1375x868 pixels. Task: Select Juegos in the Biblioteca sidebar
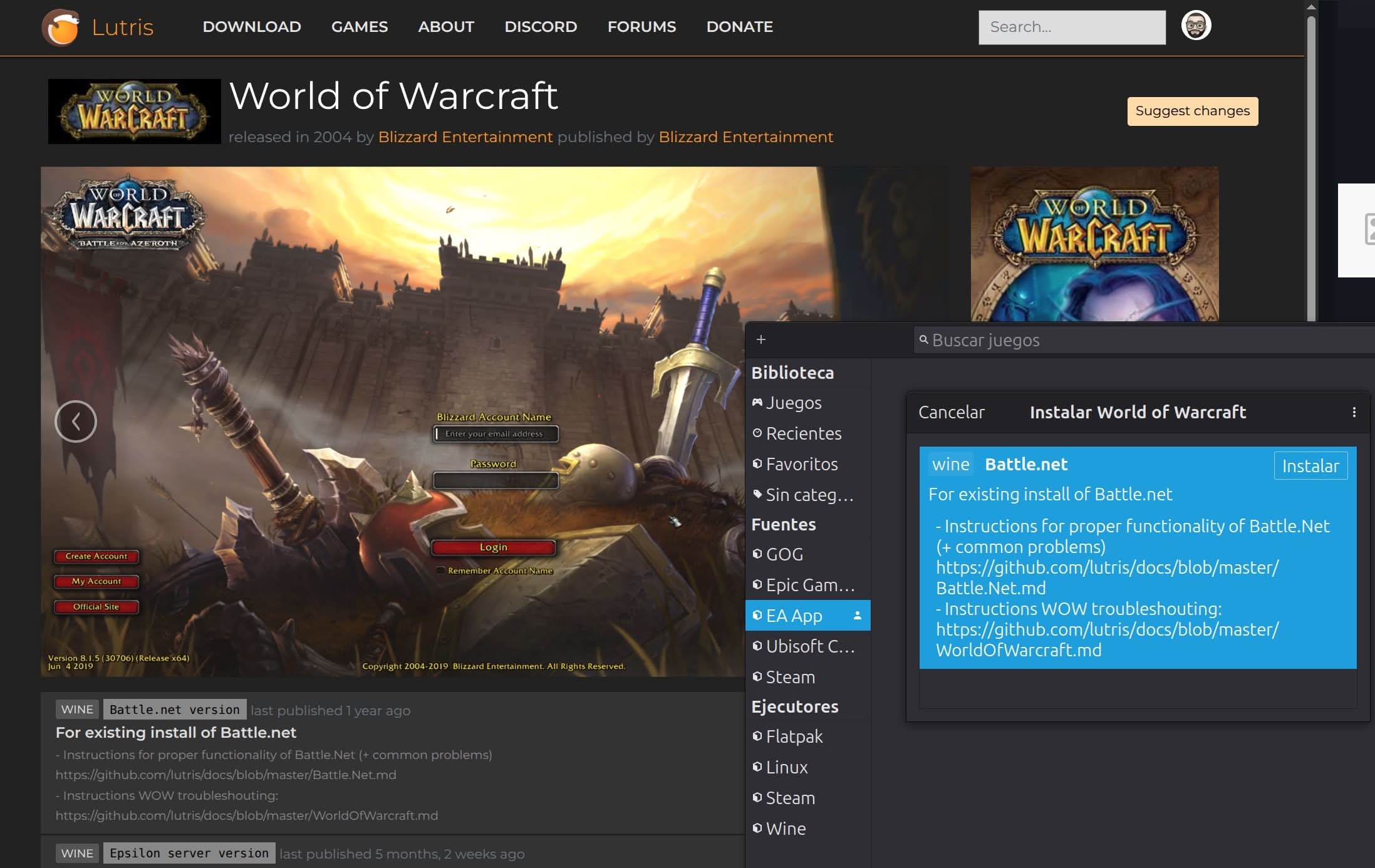[793, 403]
